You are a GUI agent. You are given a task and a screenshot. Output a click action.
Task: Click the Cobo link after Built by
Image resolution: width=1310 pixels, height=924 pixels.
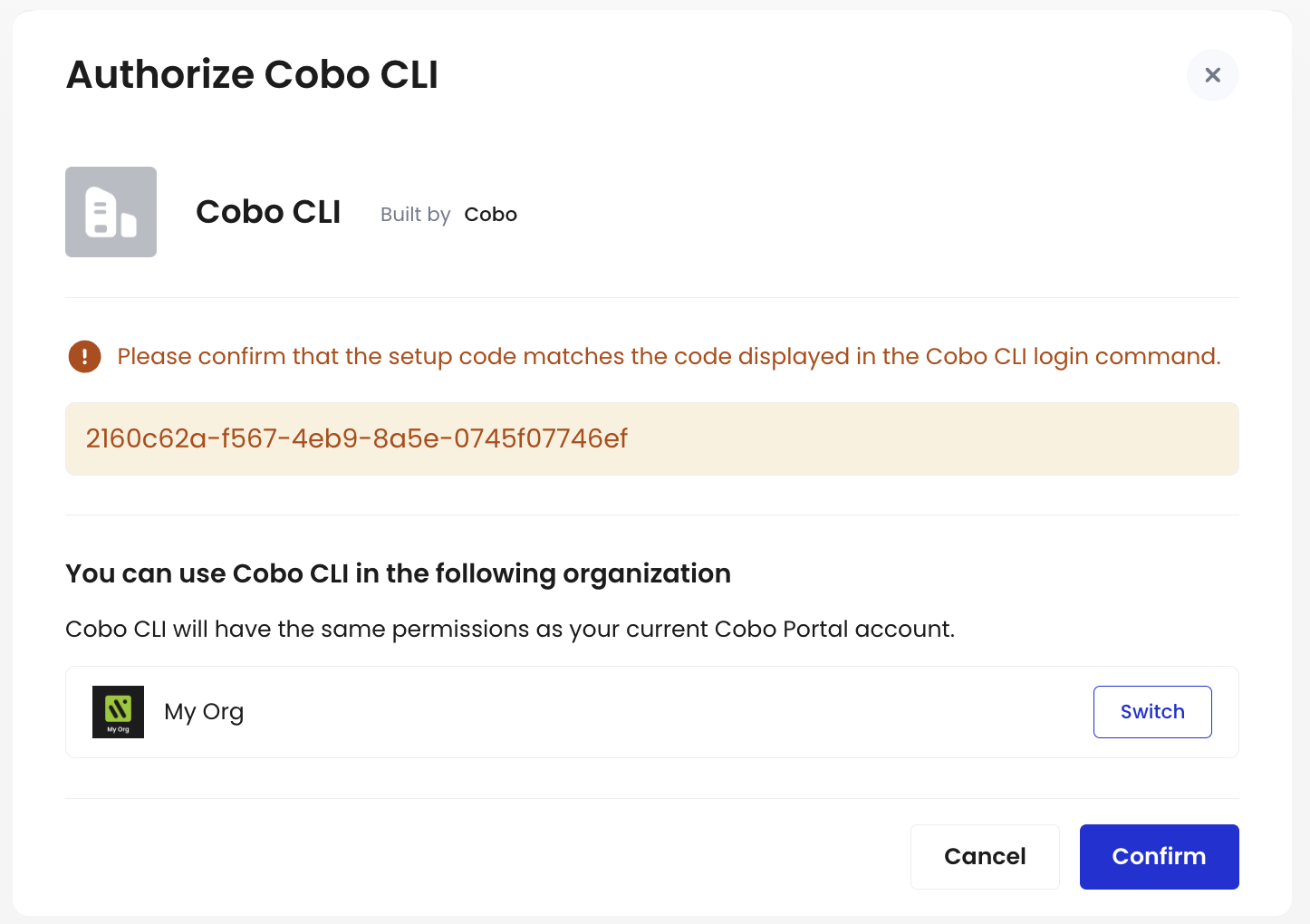click(490, 215)
